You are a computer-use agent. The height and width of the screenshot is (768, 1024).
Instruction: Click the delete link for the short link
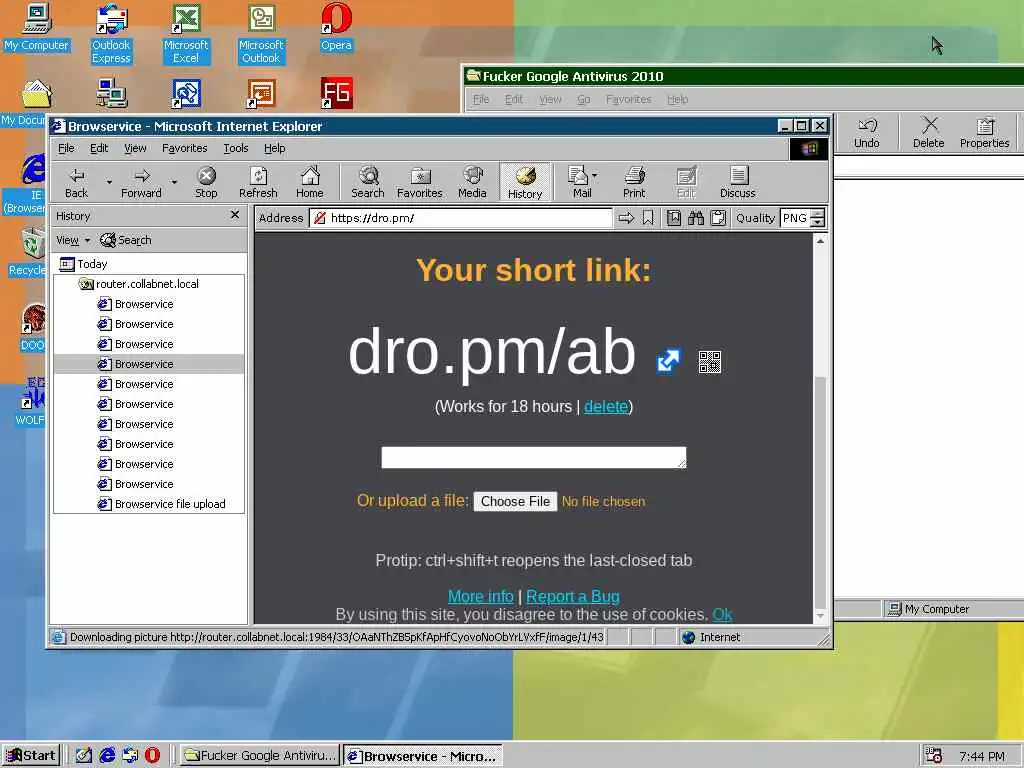pos(605,406)
